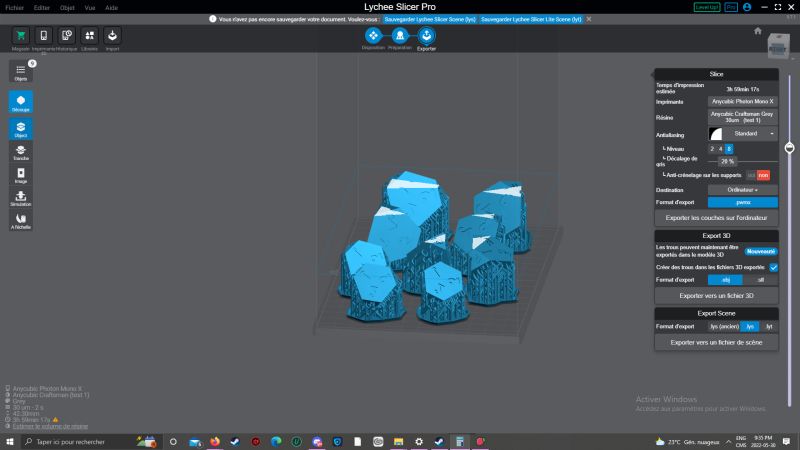The width and height of the screenshot is (800, 450).
Task: Click the home view icon
Action: point(758,31)
